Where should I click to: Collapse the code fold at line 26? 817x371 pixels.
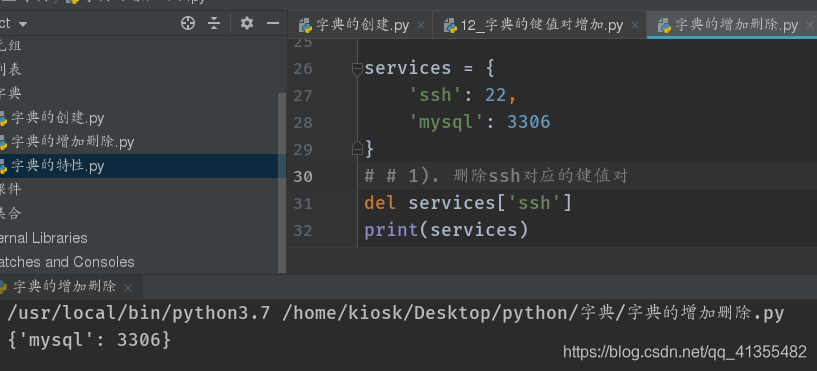(x=357, y=69)
